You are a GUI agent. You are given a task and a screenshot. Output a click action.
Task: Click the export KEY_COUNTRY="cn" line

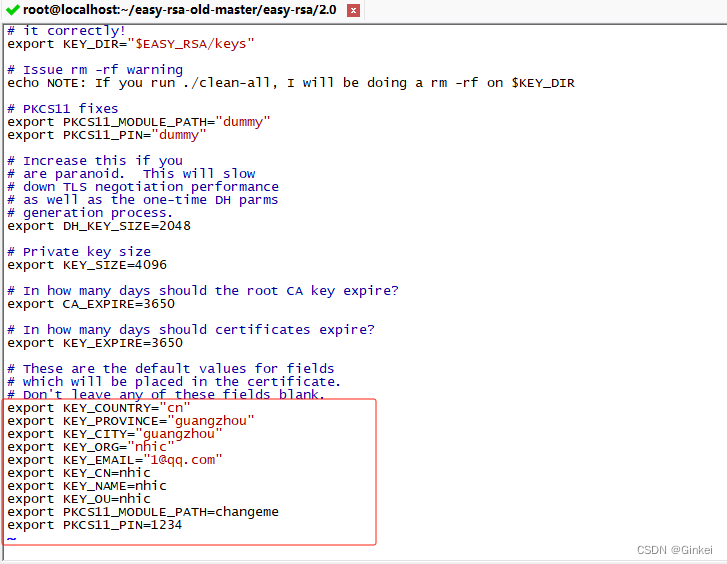(99, 408)
